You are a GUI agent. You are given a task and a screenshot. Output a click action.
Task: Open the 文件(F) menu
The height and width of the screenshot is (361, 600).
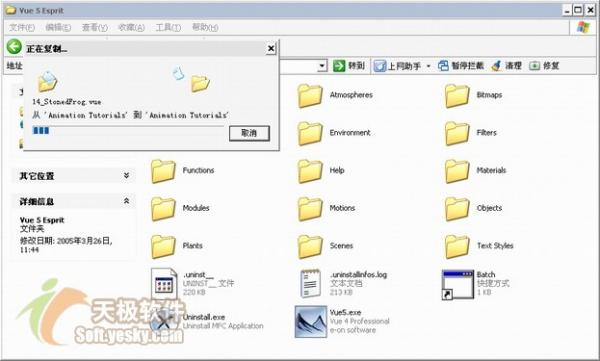22,27
